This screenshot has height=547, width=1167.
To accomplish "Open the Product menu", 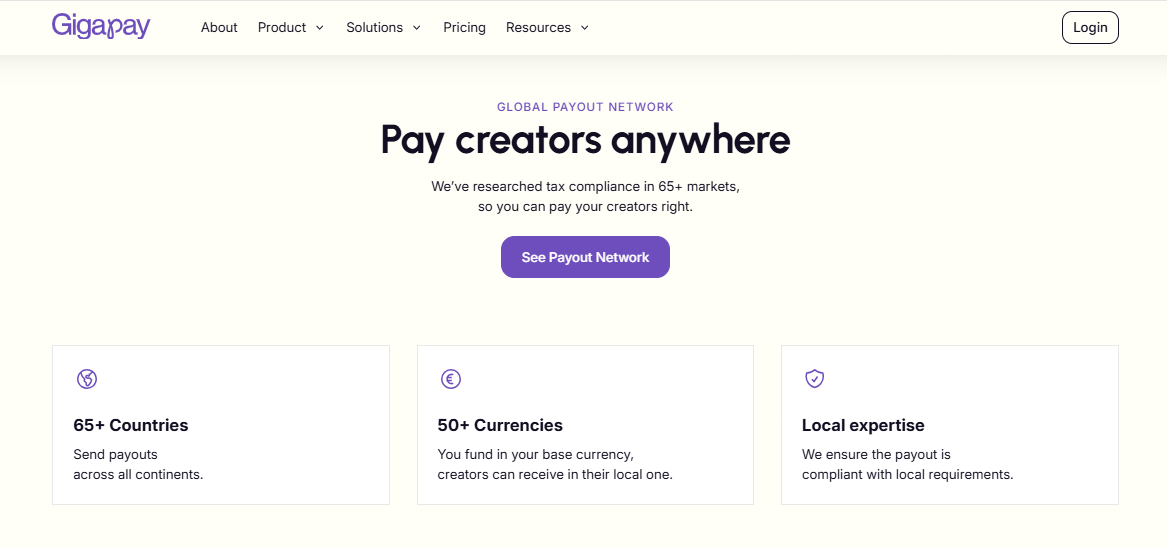I will coord(291,28).
